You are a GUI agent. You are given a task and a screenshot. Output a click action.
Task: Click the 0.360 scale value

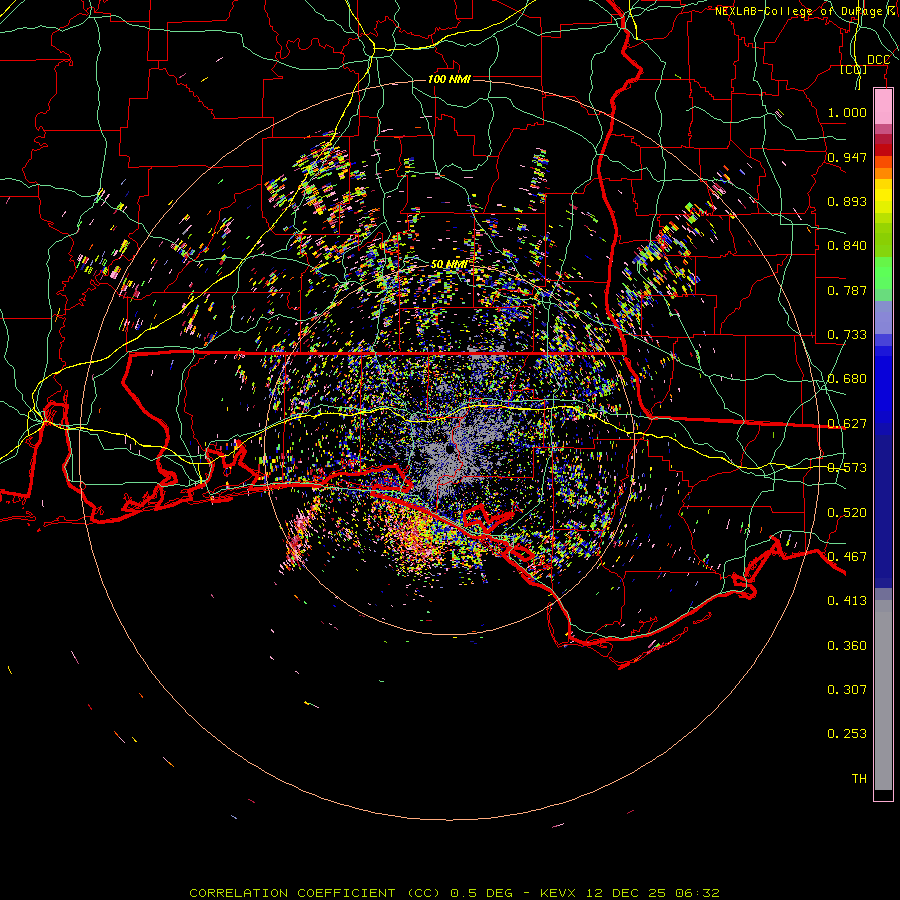(x=847, y=646)
